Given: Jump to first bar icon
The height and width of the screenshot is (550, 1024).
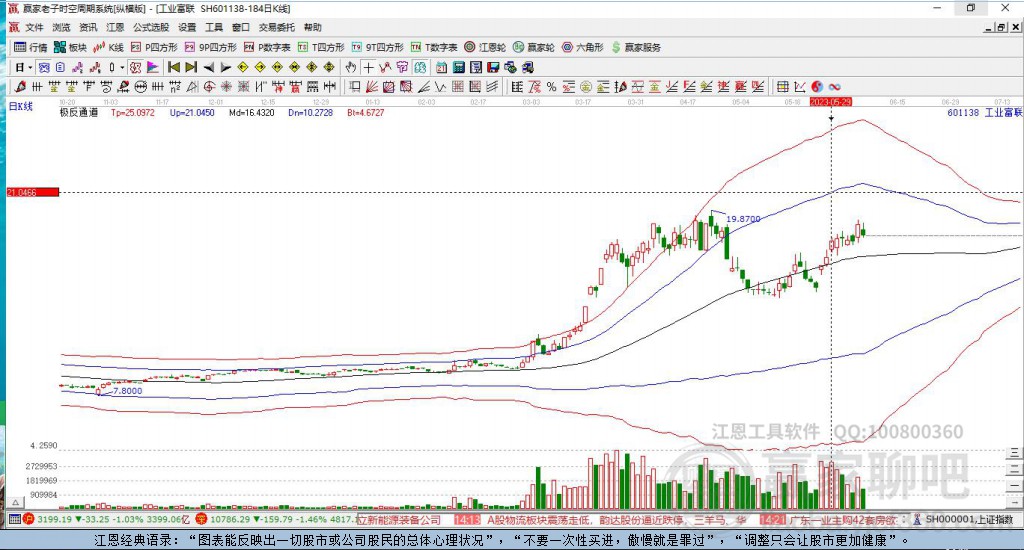Looking at the screenshot, I should click(x=174, y=67).
